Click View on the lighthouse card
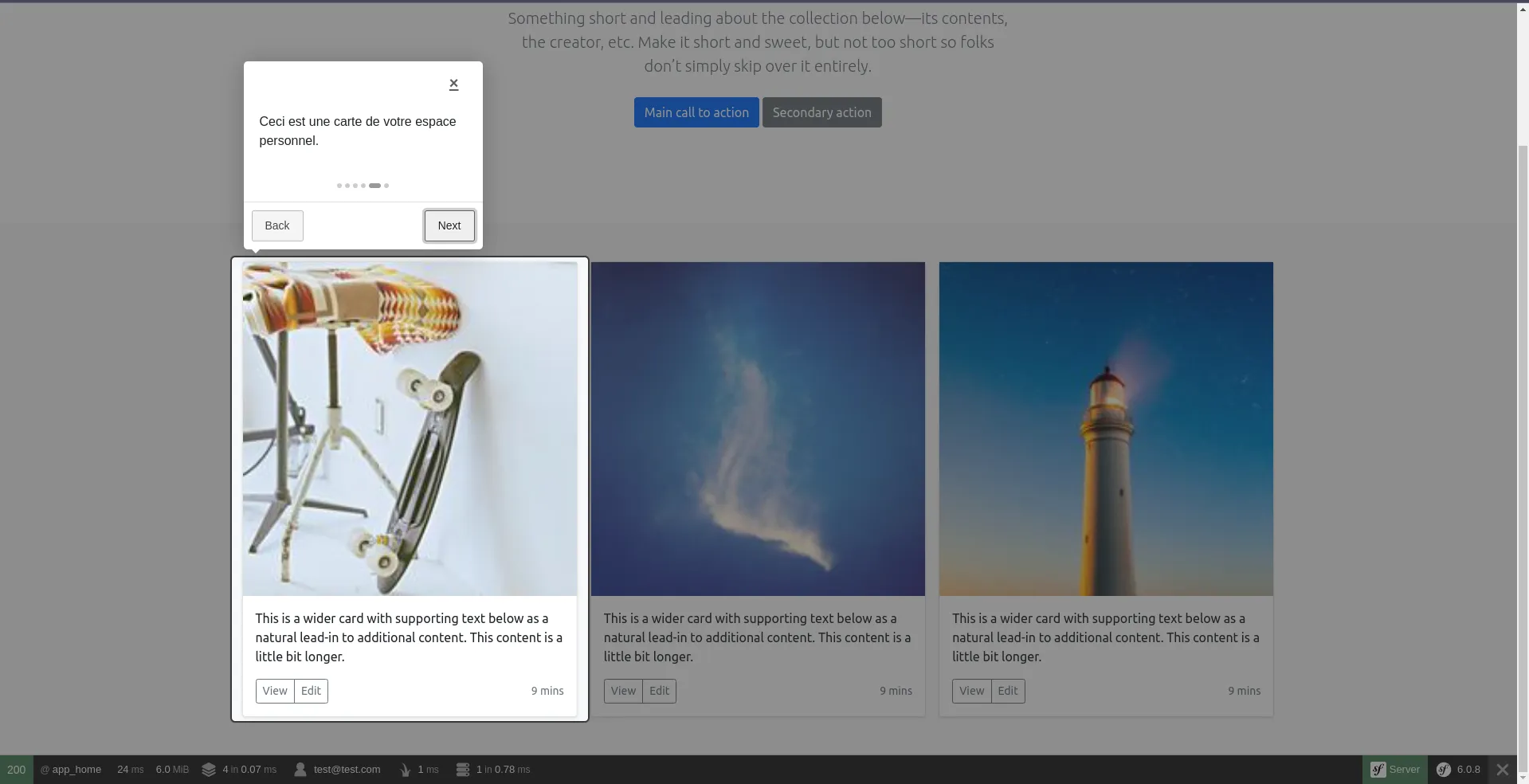This screenshot has height=784, width=1529. [971, 691]
